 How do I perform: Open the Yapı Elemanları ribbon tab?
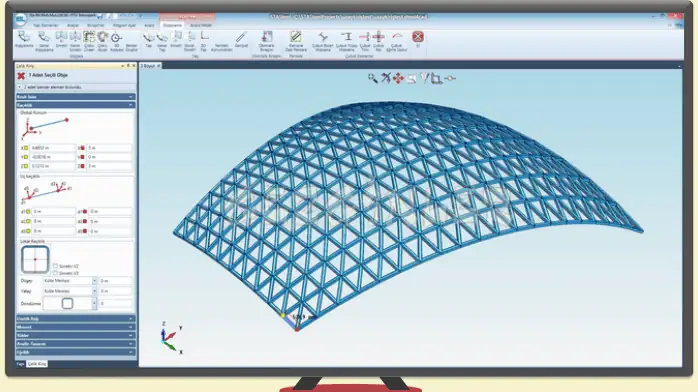45,25
